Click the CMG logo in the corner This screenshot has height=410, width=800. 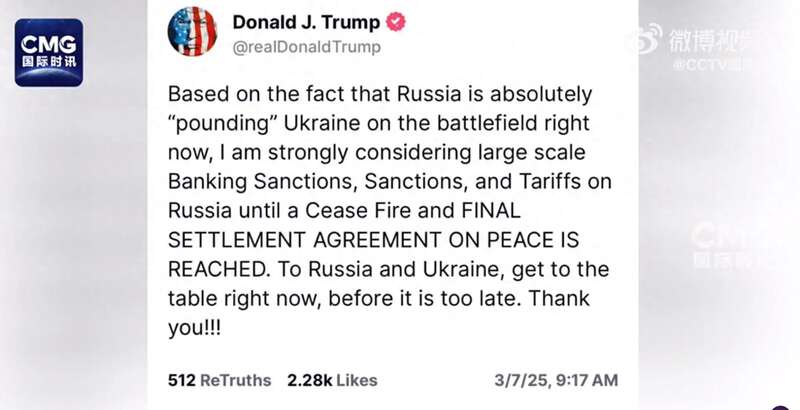tap(48, 52)
